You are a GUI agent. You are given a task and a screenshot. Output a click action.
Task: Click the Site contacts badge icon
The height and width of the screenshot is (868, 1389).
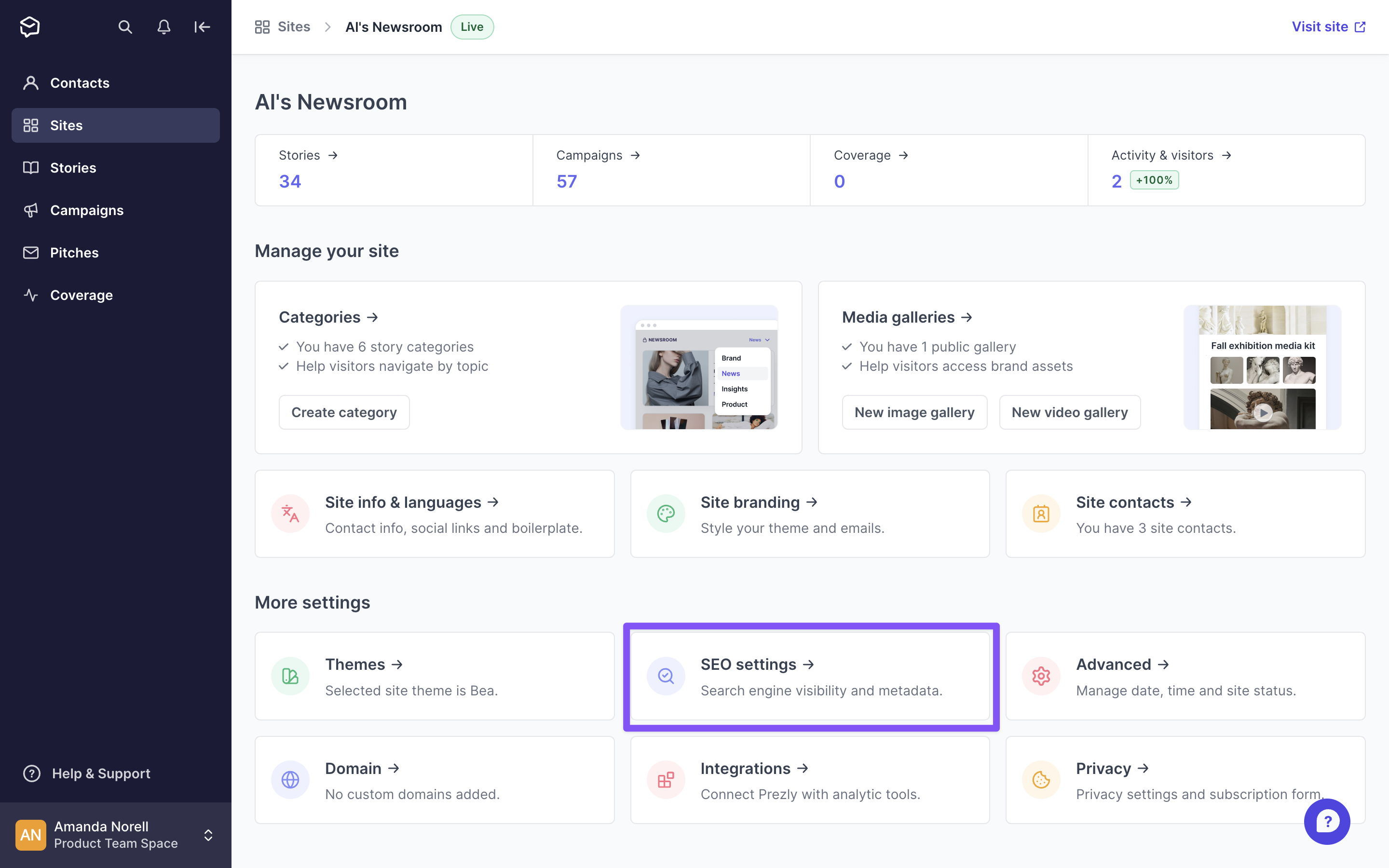click(1041, 513)
